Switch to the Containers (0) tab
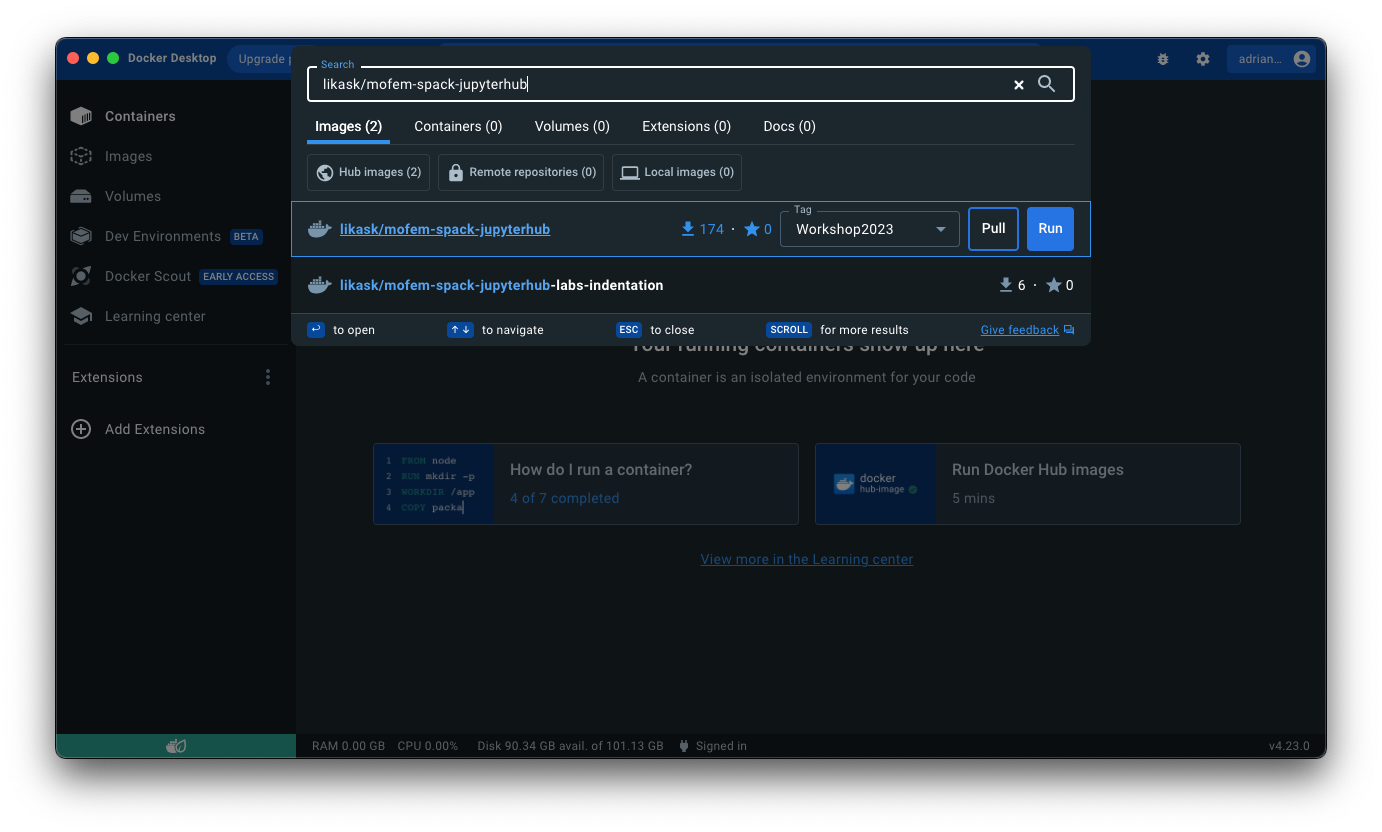1382x832 pixels. pyautogui.click(x=458, y=126)
